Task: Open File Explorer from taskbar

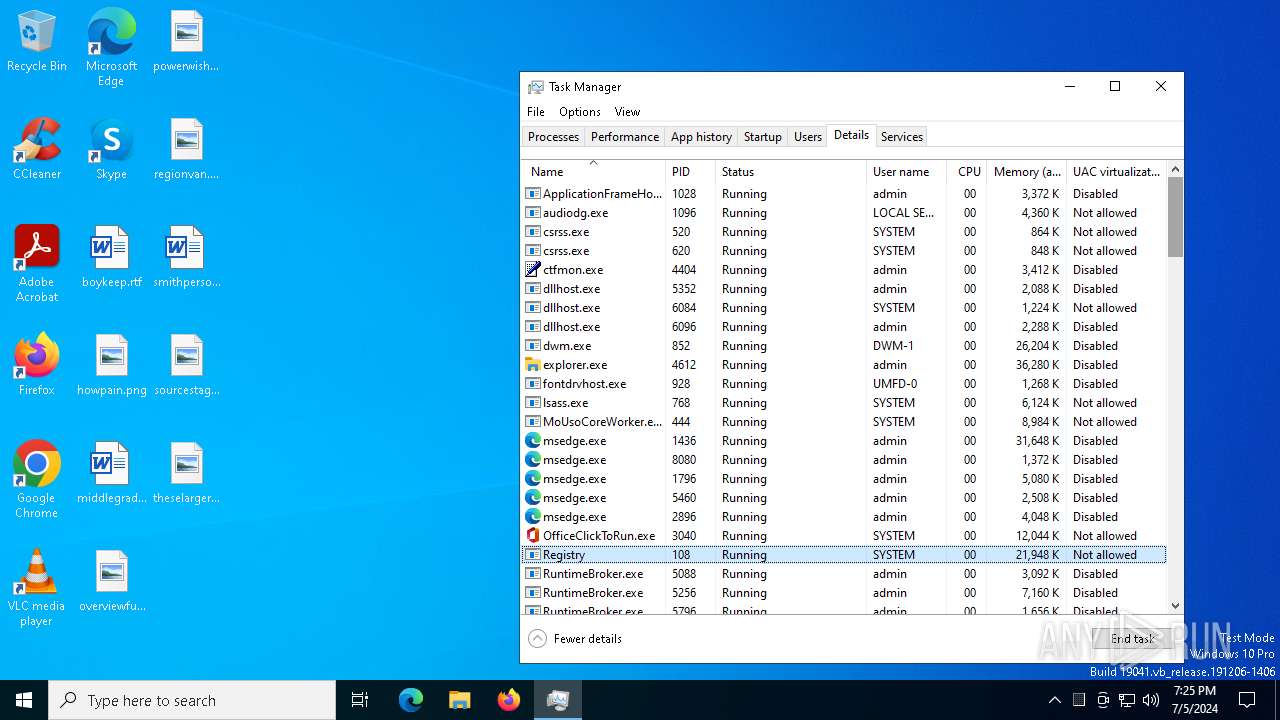Action: [459, 700]
